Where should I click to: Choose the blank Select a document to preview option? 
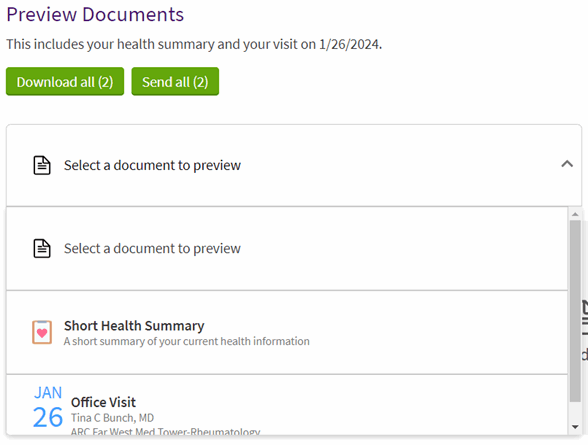coord(287,249)
